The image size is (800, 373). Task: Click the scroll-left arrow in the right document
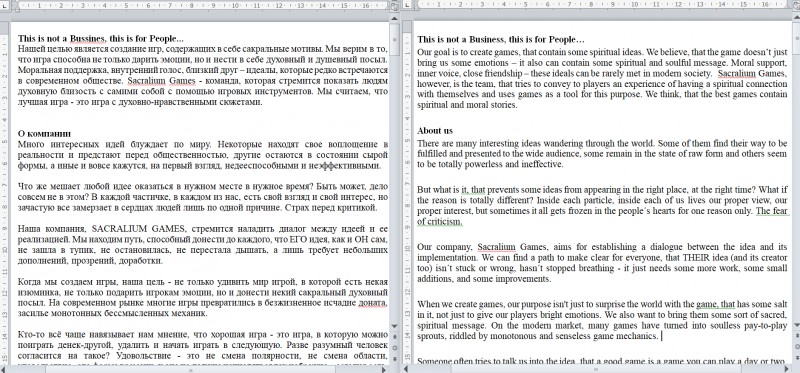point(407,369)
